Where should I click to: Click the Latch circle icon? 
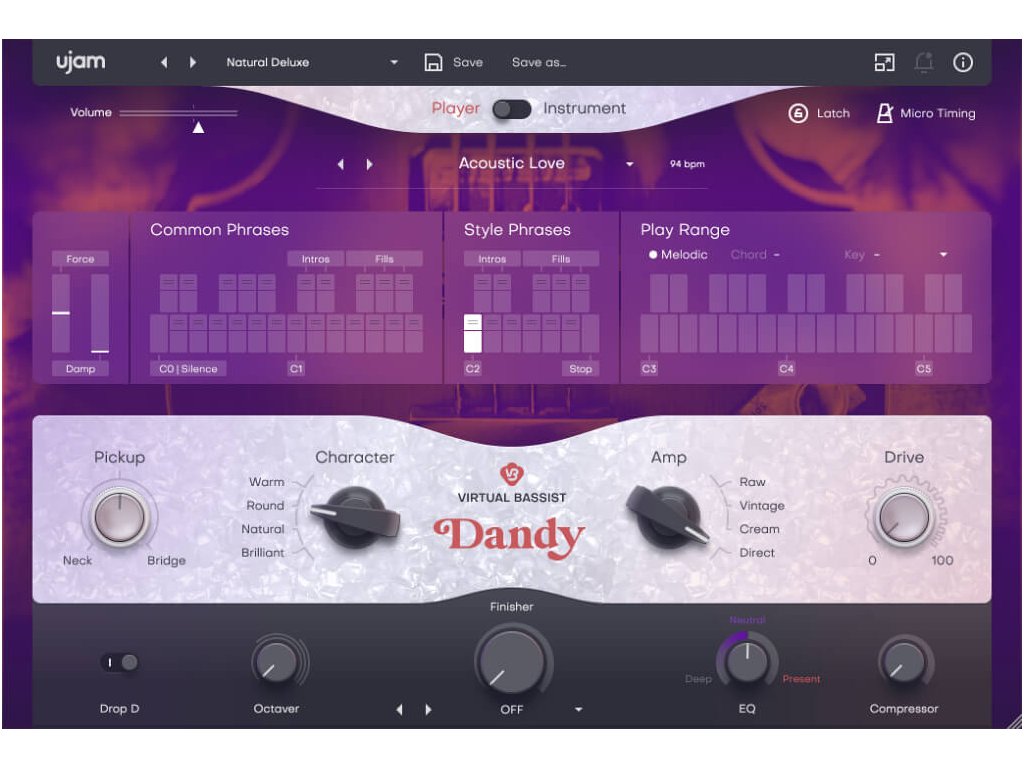[798, 113]
